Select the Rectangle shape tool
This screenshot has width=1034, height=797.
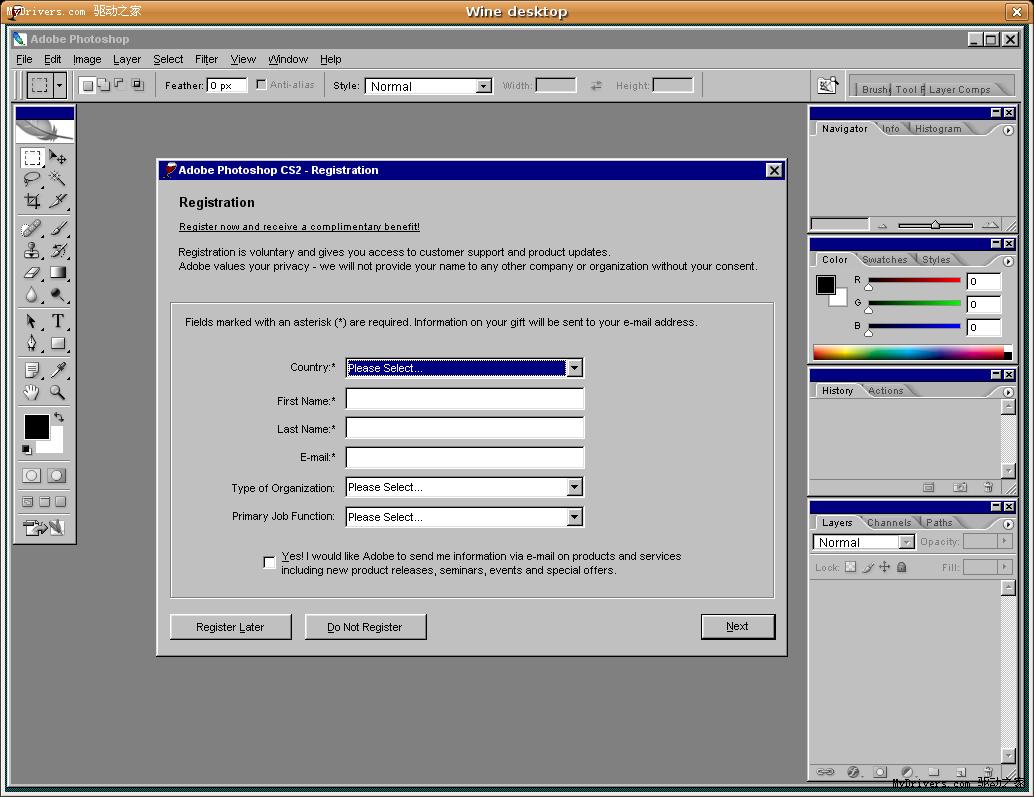pyautogui.click(x=57, y=343)
